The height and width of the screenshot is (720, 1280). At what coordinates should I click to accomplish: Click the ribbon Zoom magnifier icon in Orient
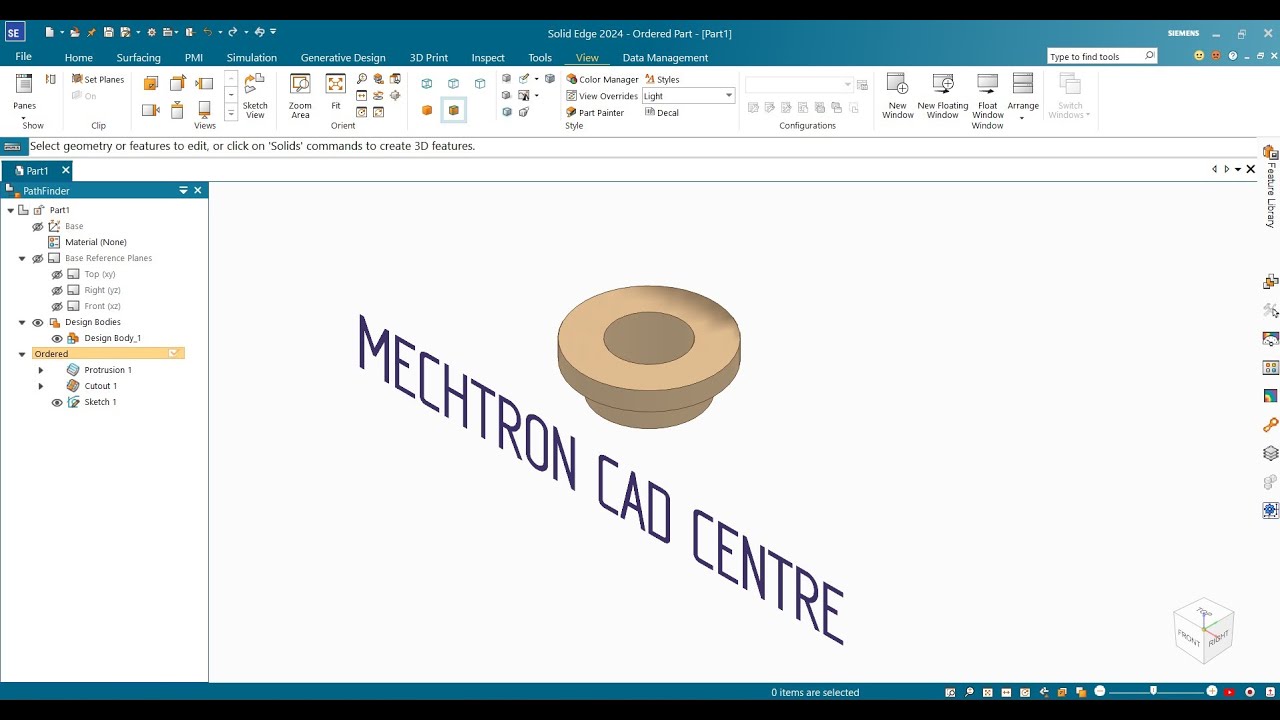tap(362, 79)
